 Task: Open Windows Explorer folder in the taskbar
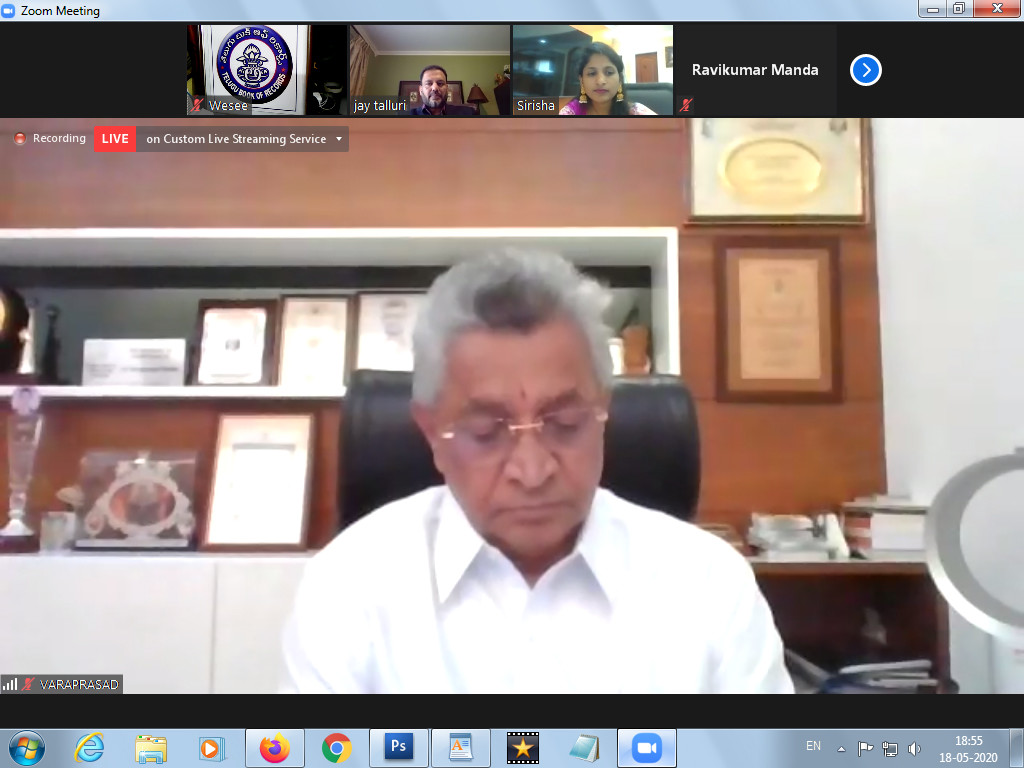151,747
